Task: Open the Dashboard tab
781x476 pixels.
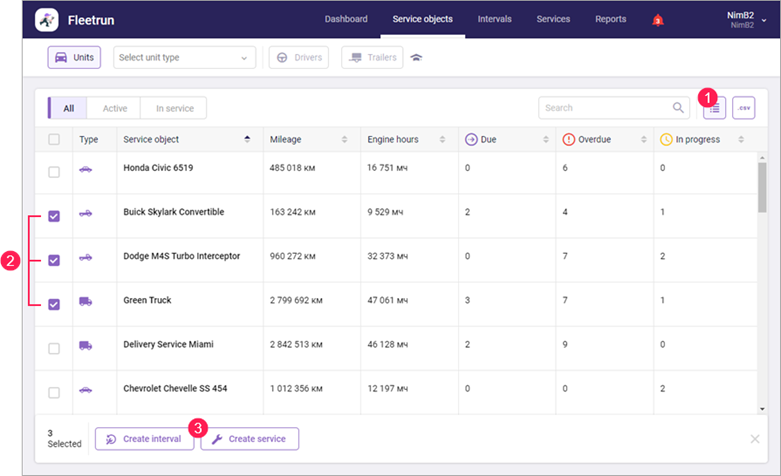Action: click(x=346, y=19)
